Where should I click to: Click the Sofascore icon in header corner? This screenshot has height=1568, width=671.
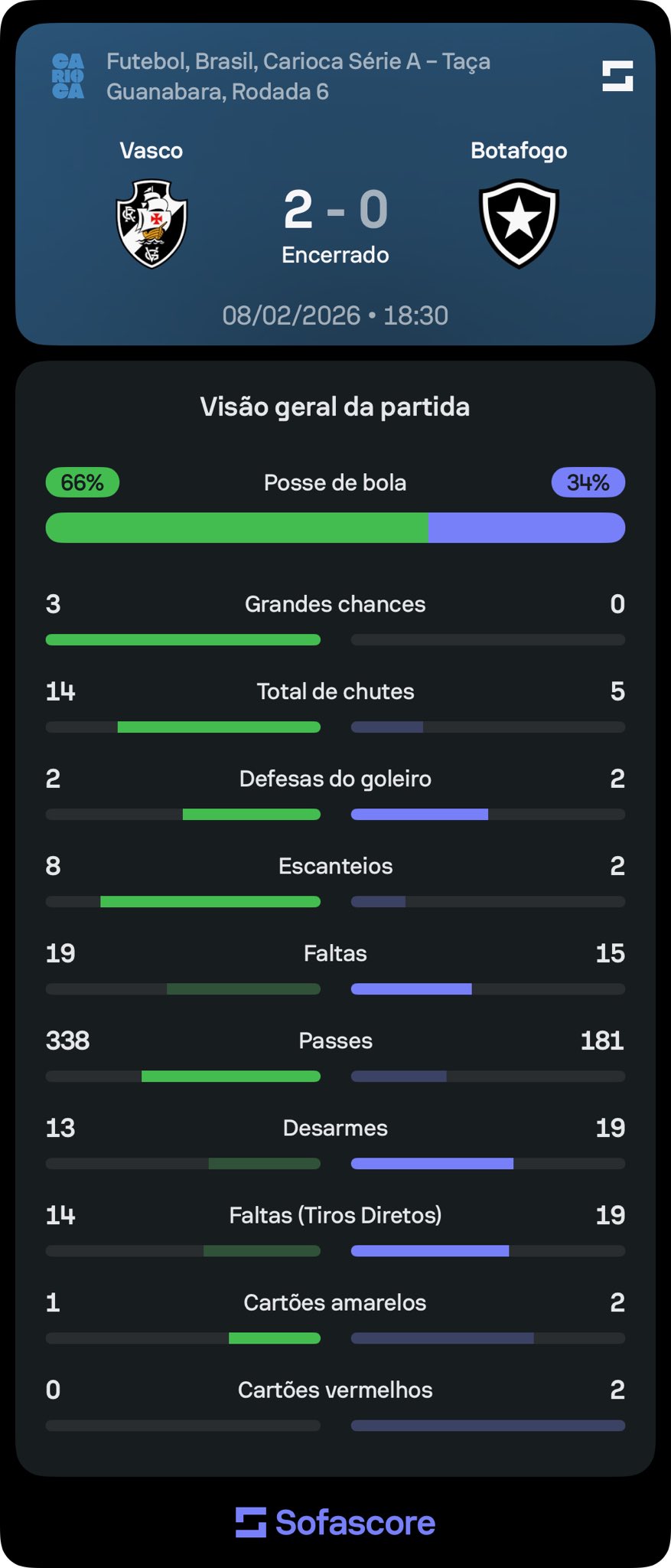pyautogui.click(x=617, y=76)
